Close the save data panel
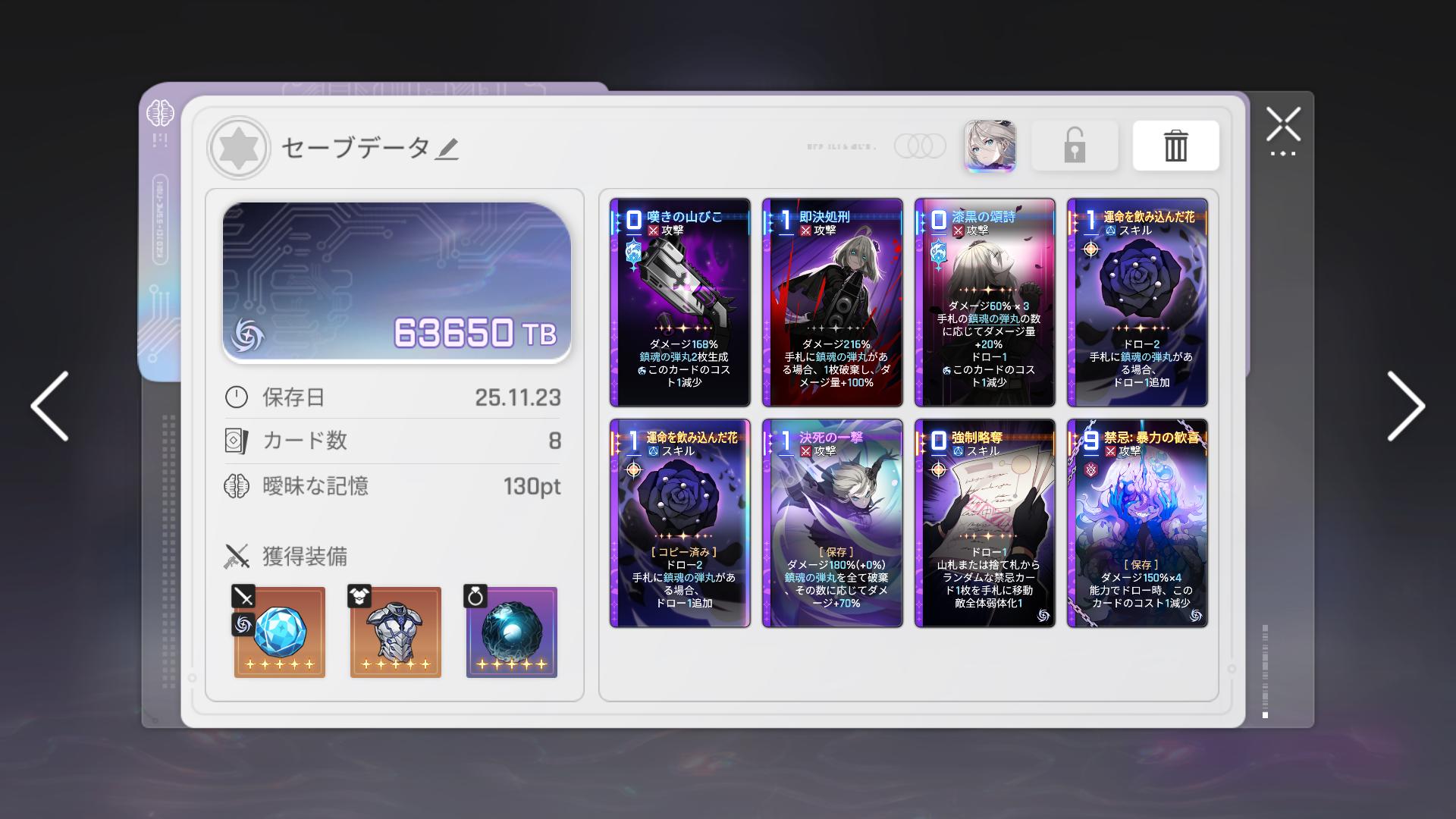 [x=1283, y=125]
